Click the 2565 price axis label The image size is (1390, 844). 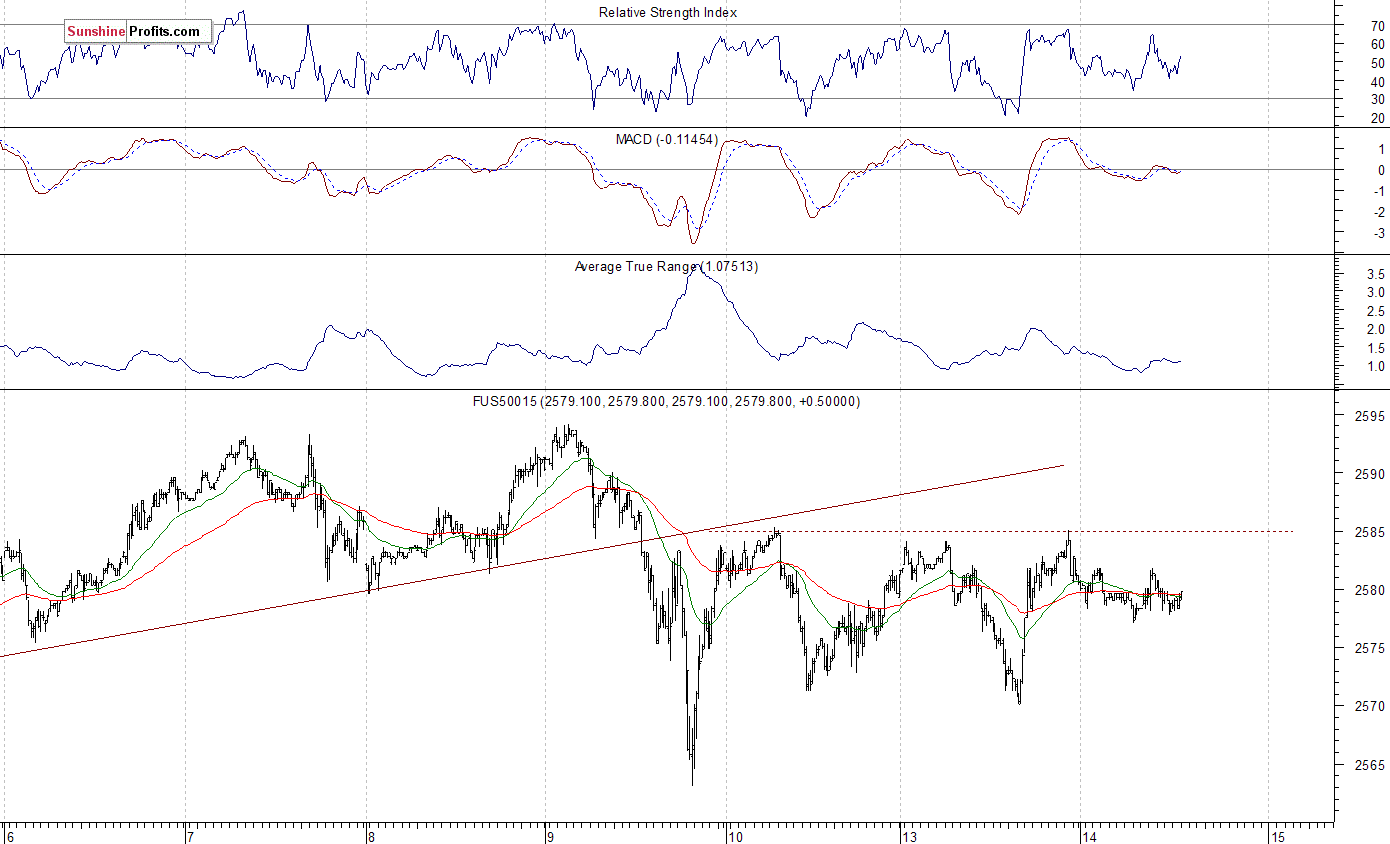(1369, 764)
